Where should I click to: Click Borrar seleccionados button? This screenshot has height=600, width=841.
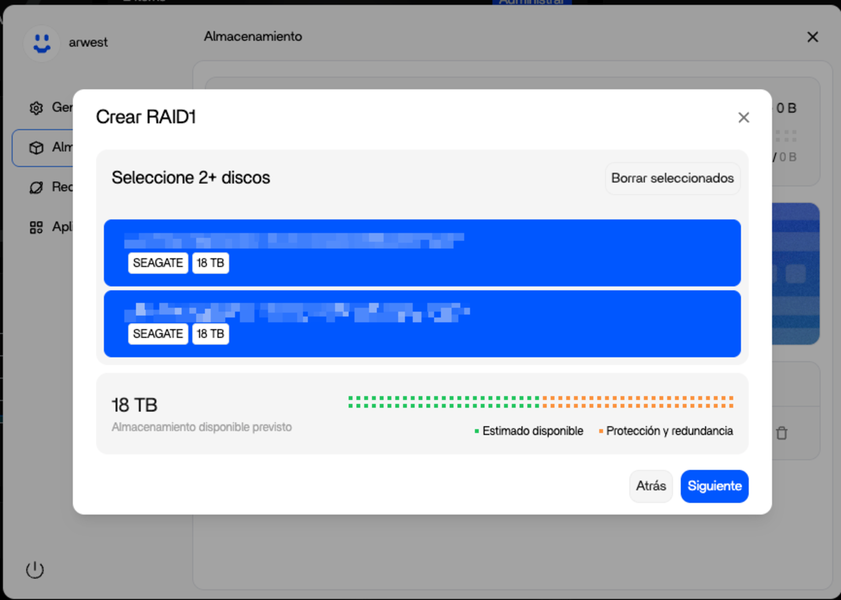[x=672, y=179]
